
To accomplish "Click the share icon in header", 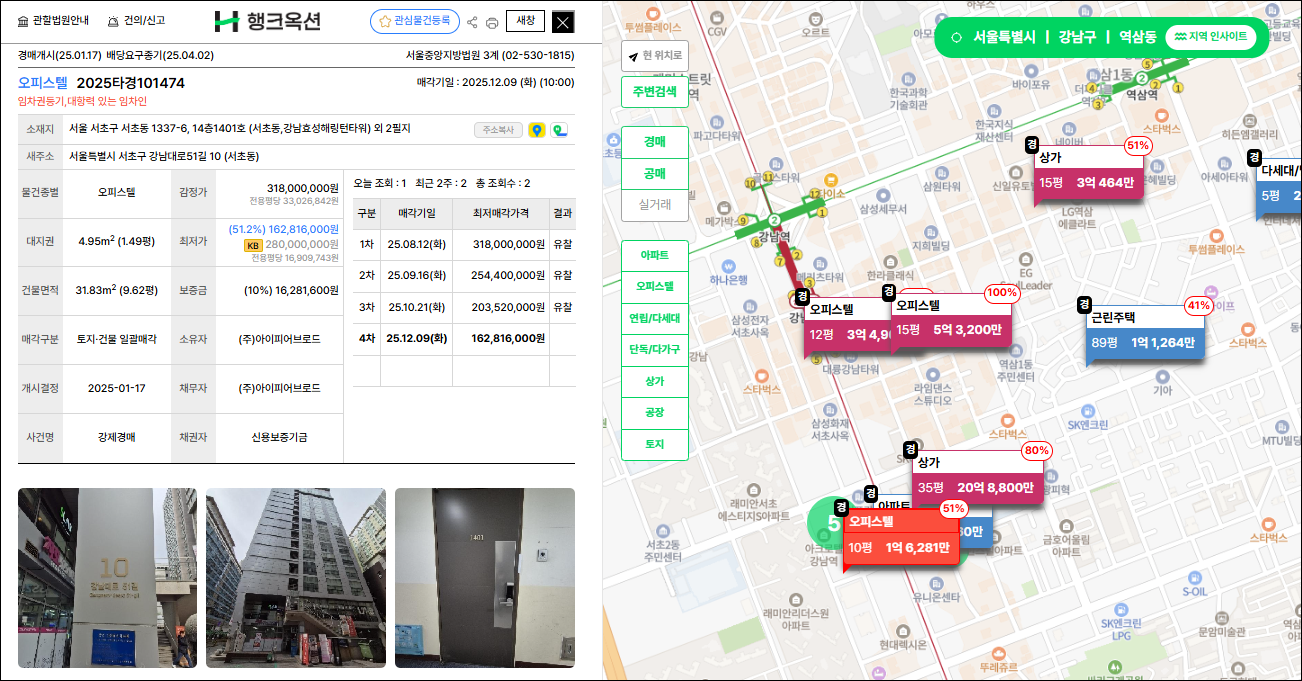I will (x=472, y=22).
